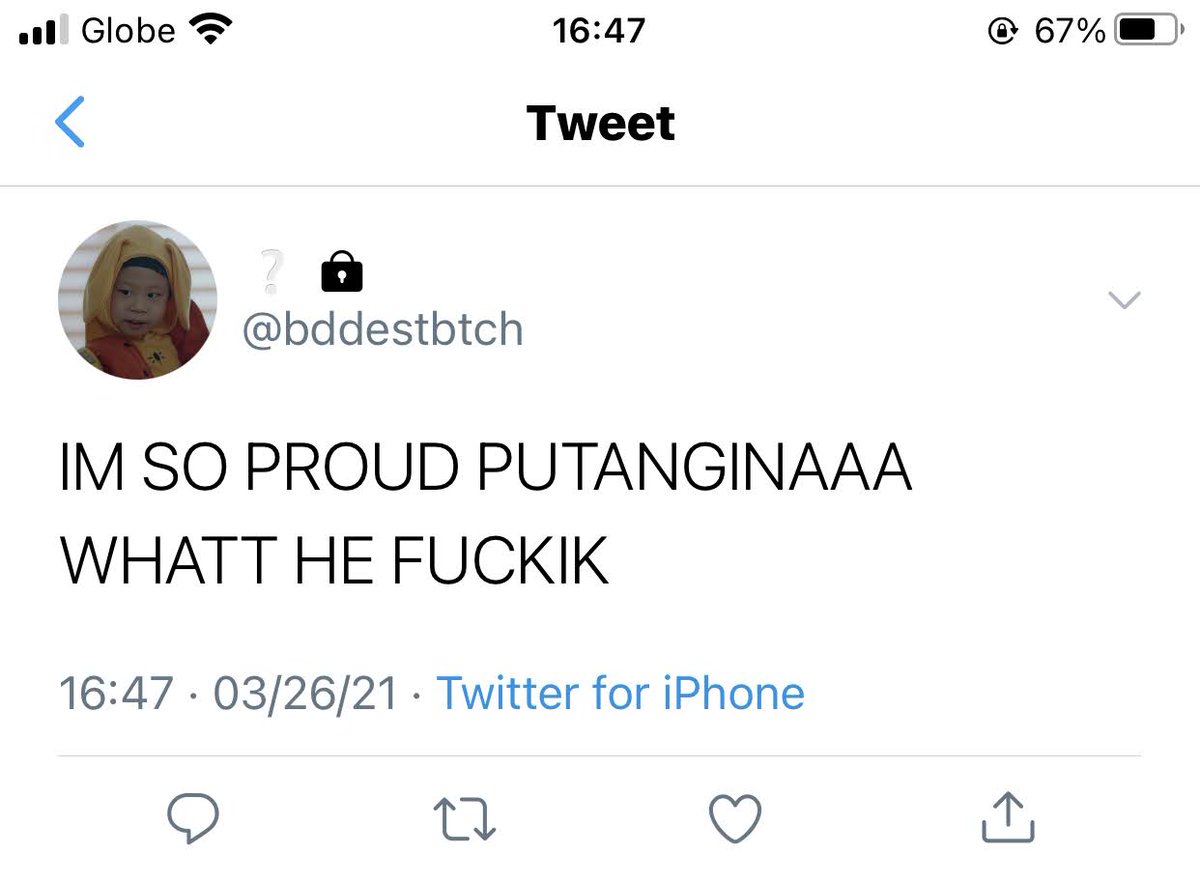Open the tweet options chevron menu
The image size is (1200, 882).
(1125, 299)
